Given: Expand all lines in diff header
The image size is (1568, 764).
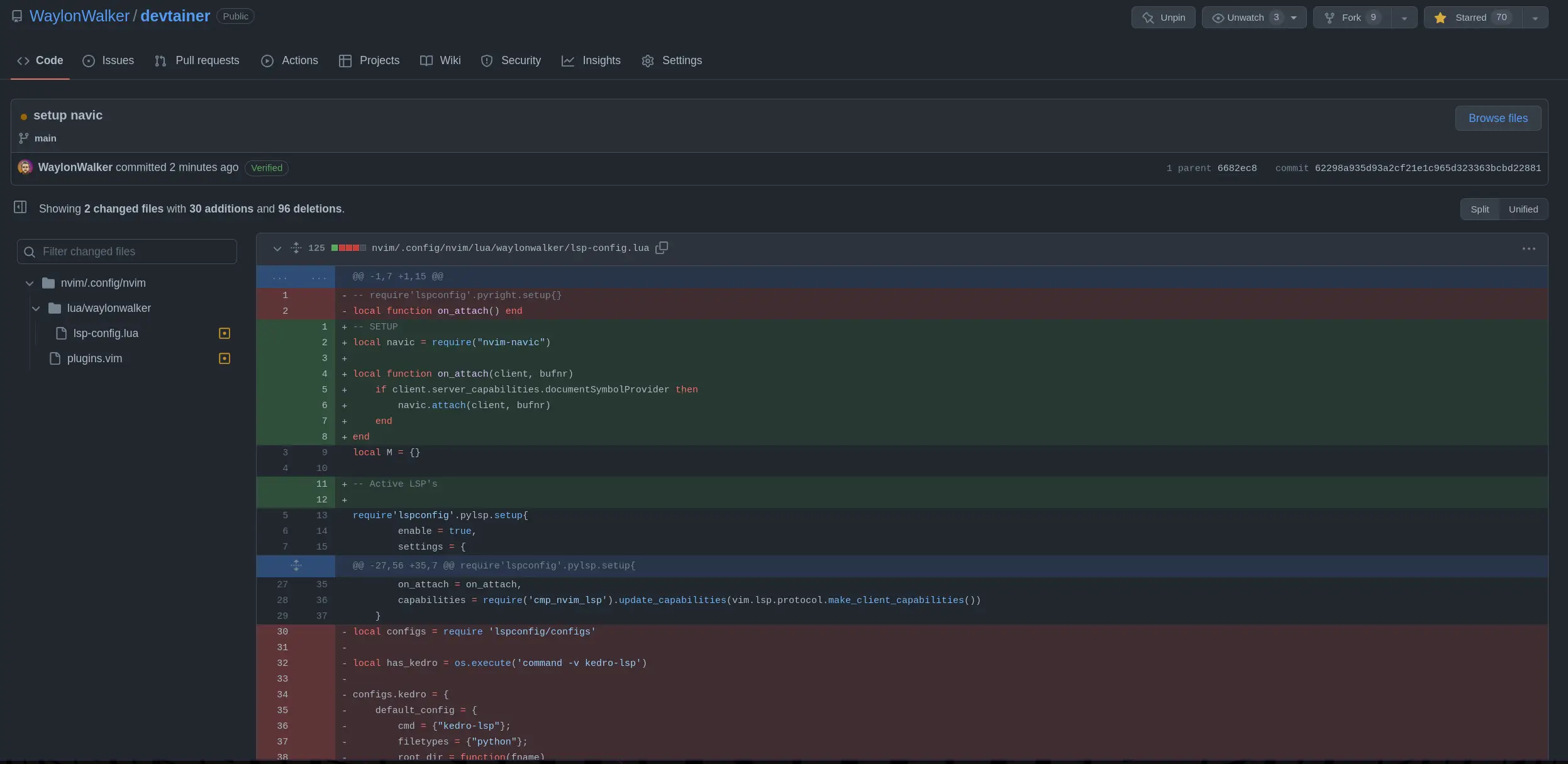Looking at the screenshot, I should (296, 248).
